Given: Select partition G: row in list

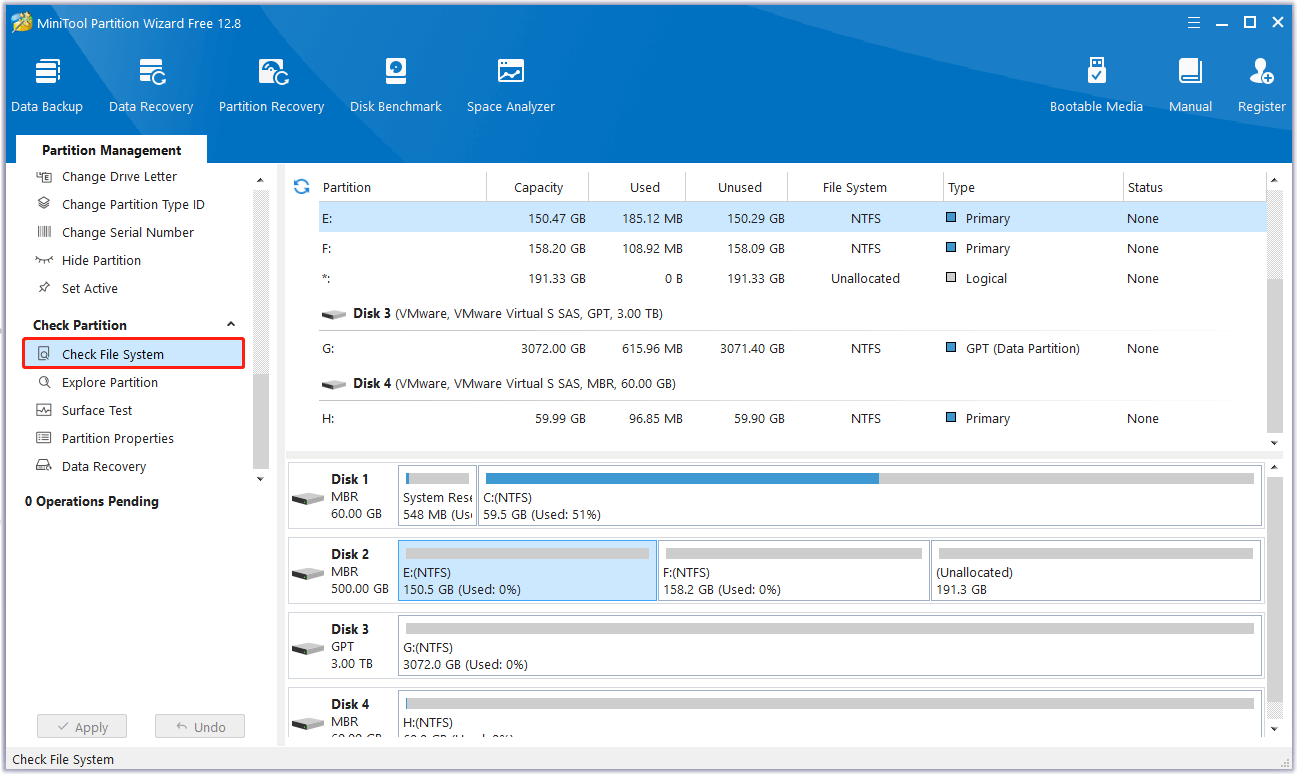Looking at the screenshot, I should (792, 349).
